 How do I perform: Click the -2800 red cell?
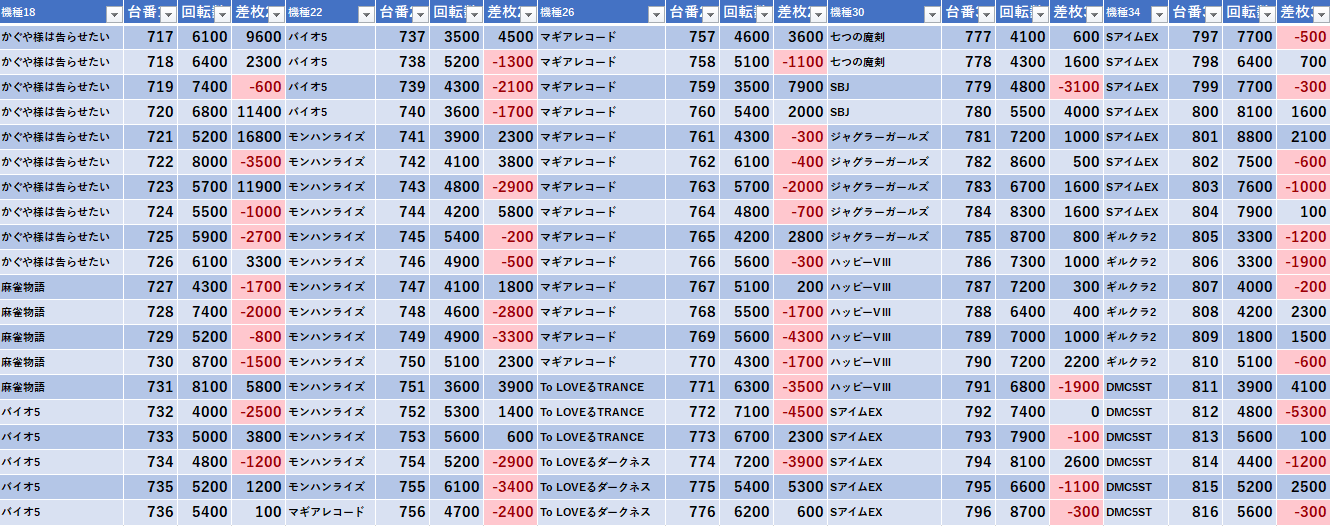pos(510,312)
